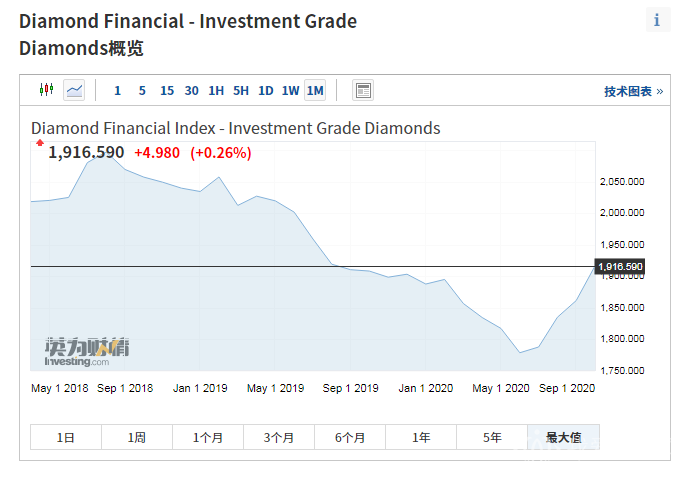
Task: Choose the 30 minute interval
Action: (x=192, y=91)
